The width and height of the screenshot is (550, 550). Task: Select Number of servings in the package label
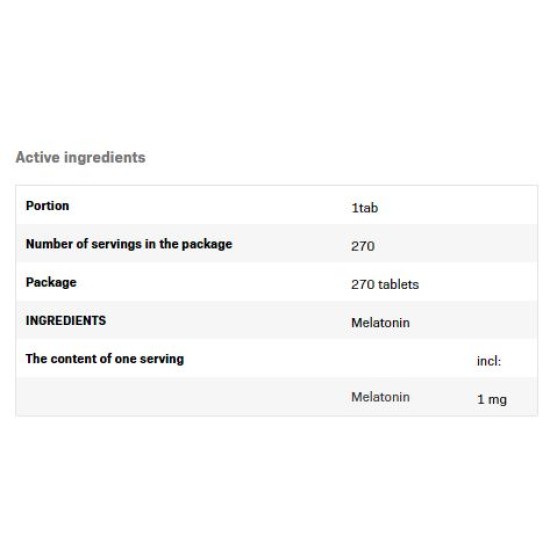[x=129, y=244]
